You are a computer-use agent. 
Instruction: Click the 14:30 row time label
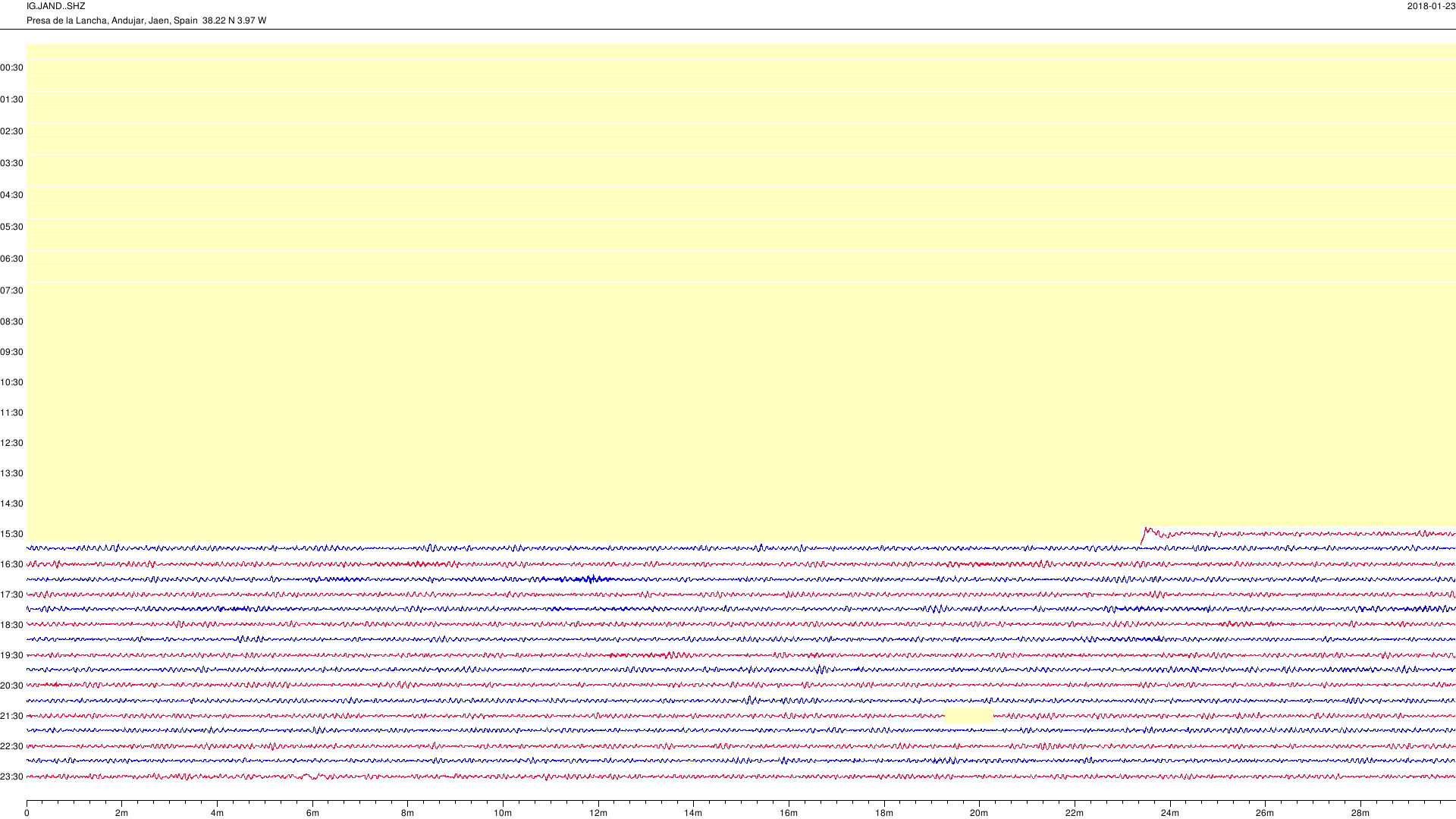(11, 504)
